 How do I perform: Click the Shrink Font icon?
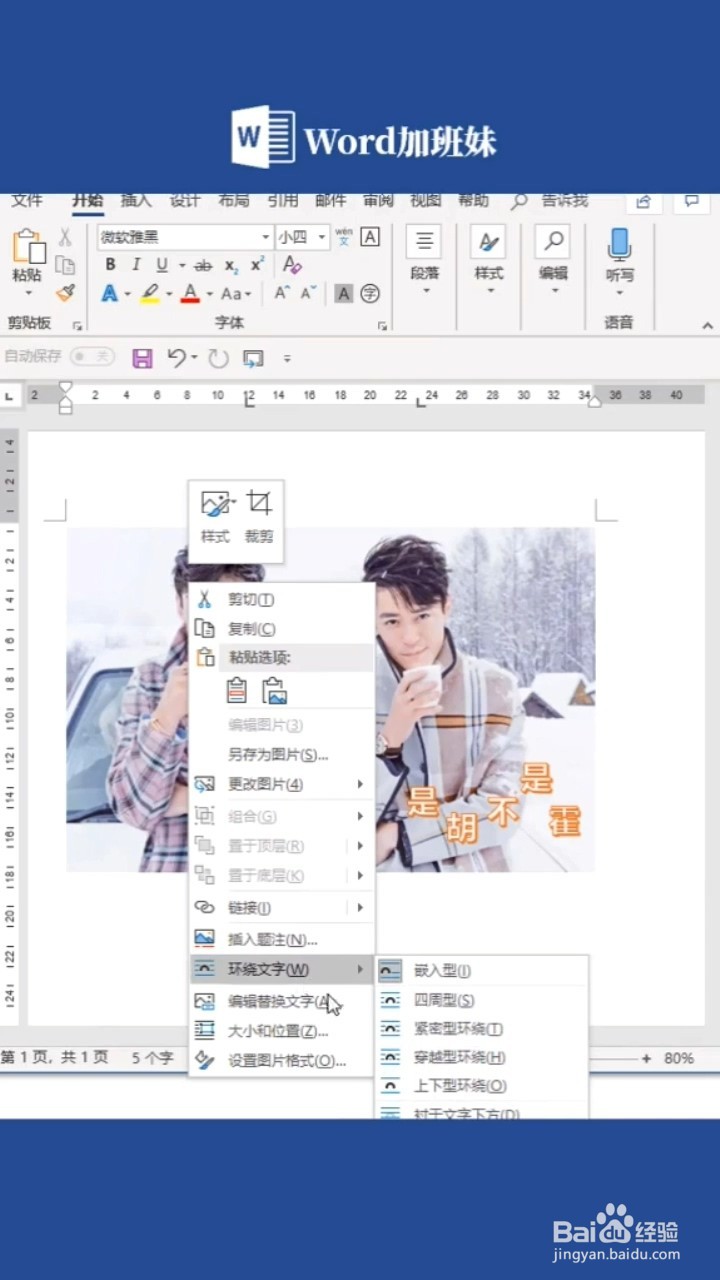click(308, 293)
